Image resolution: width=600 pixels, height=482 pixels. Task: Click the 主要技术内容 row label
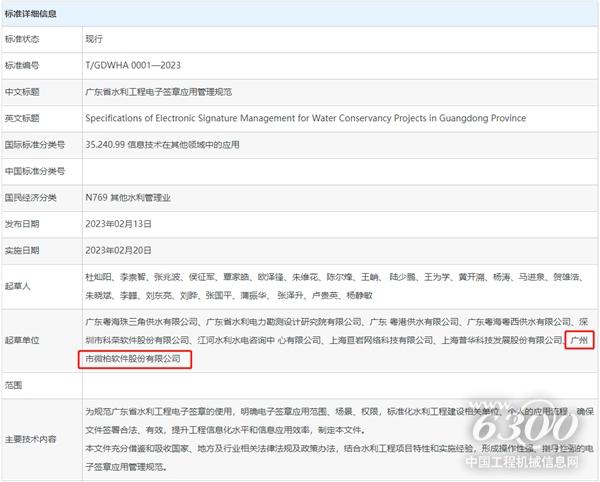pos(28,436)
